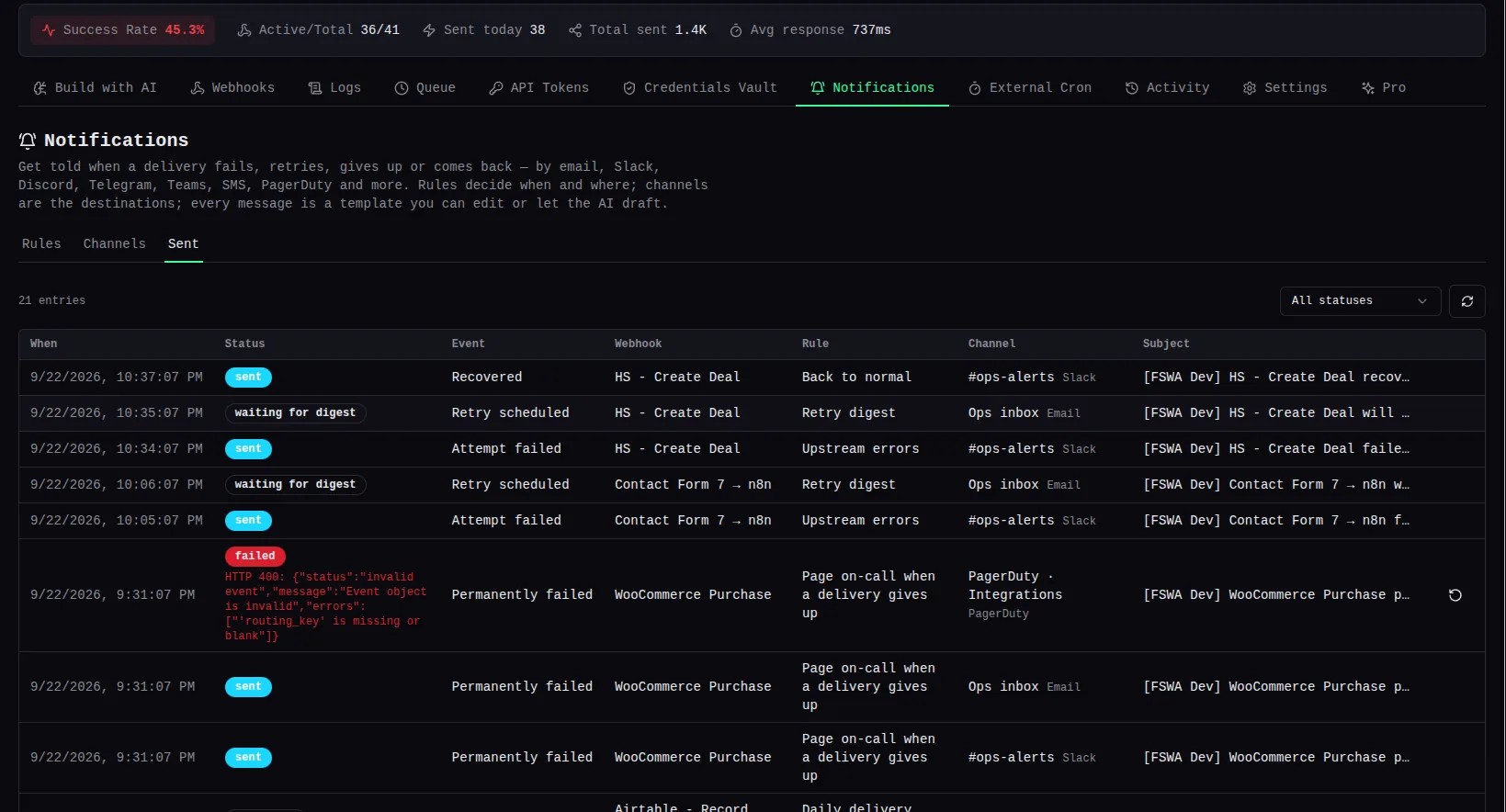The width and height of the screenshot is (1506, 812).
Task: Open the External Cron tab
Action: (x=1030, y=88)
